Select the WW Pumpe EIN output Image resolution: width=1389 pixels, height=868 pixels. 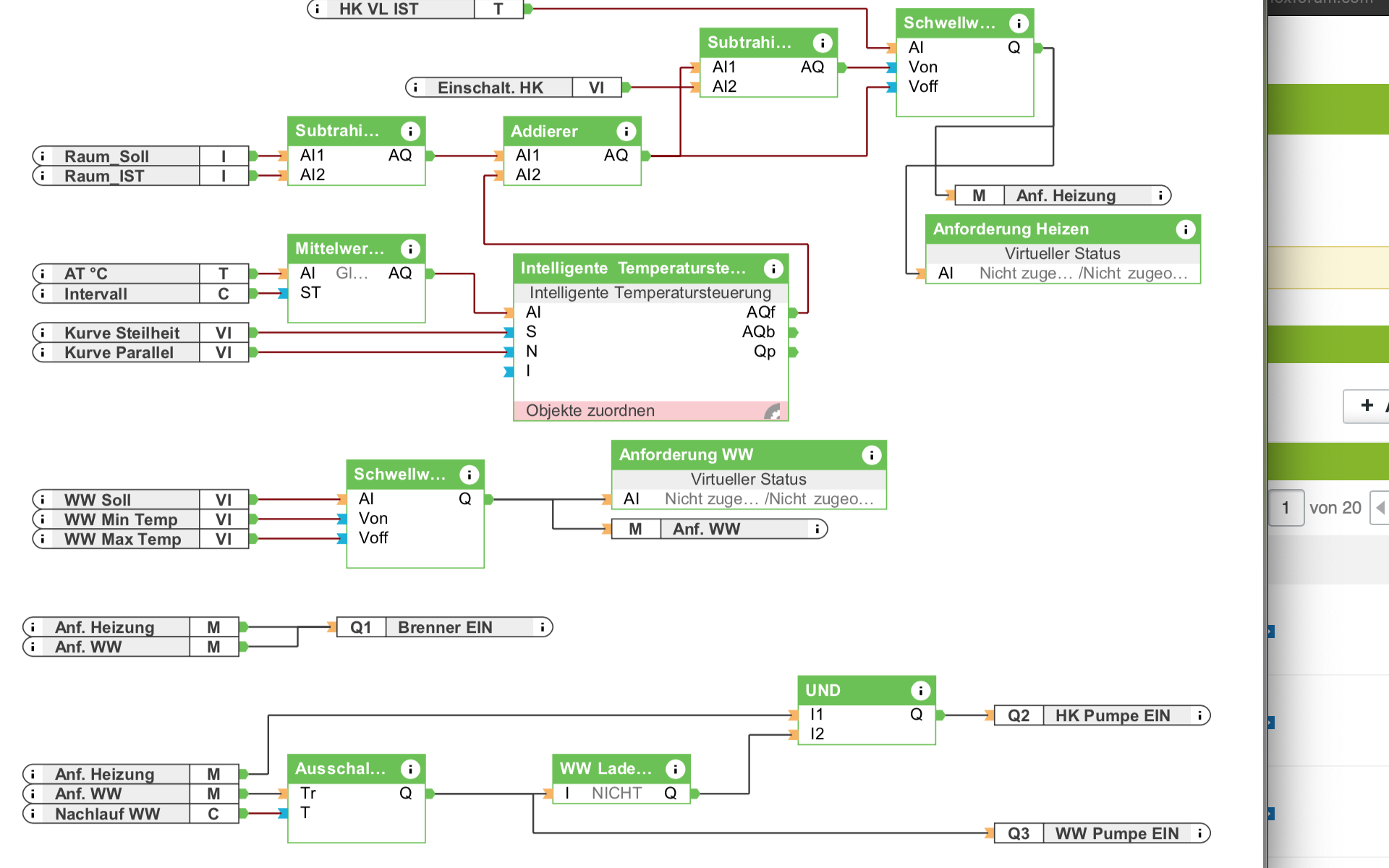(1116, 833)
